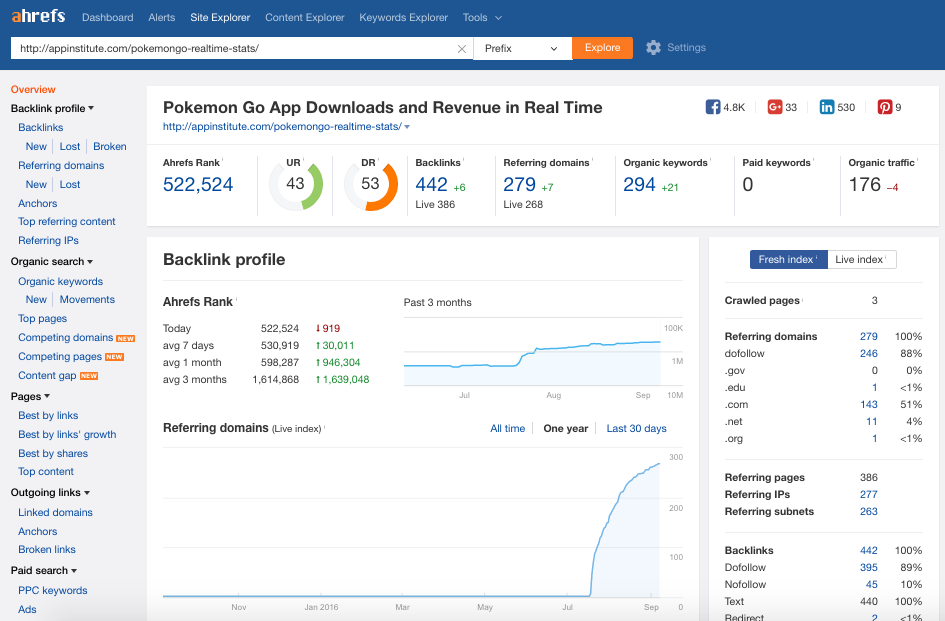
Task: Open Content gap link
Action: (x=47, y=376)
